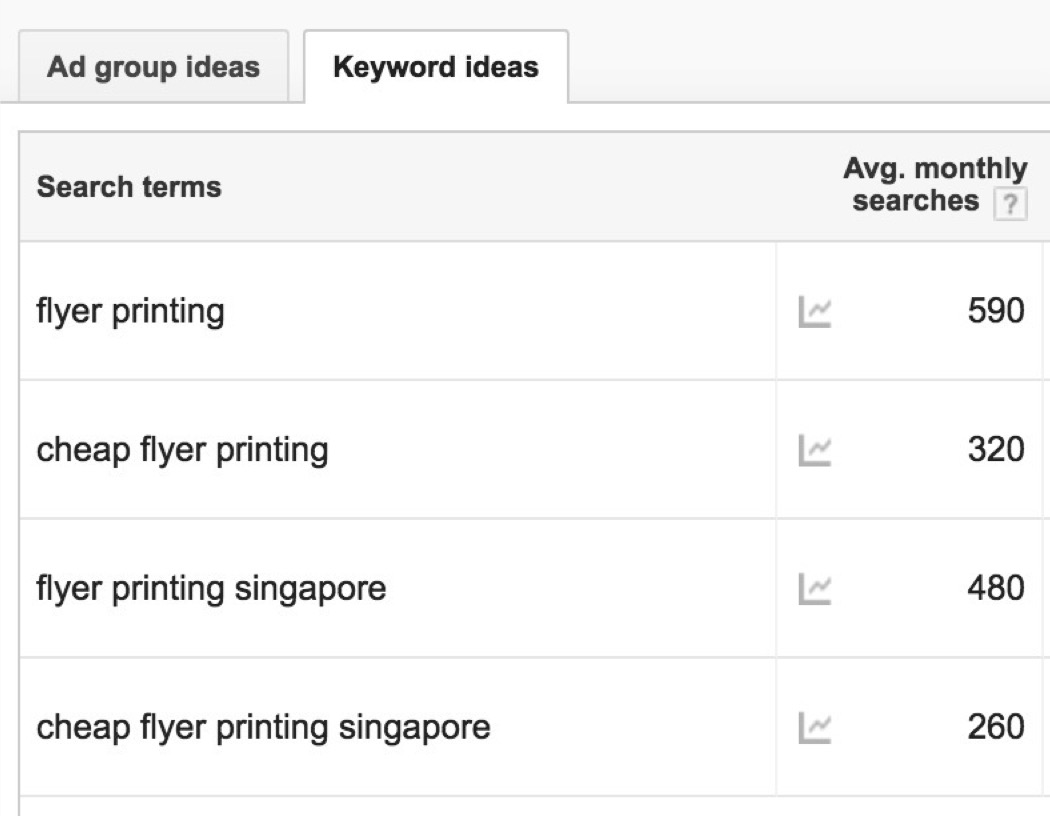Image resolution: width=1050 pixels, height=816 pixels.
Task: Click the 480 monthly searches value
Action: coord(996,588)
